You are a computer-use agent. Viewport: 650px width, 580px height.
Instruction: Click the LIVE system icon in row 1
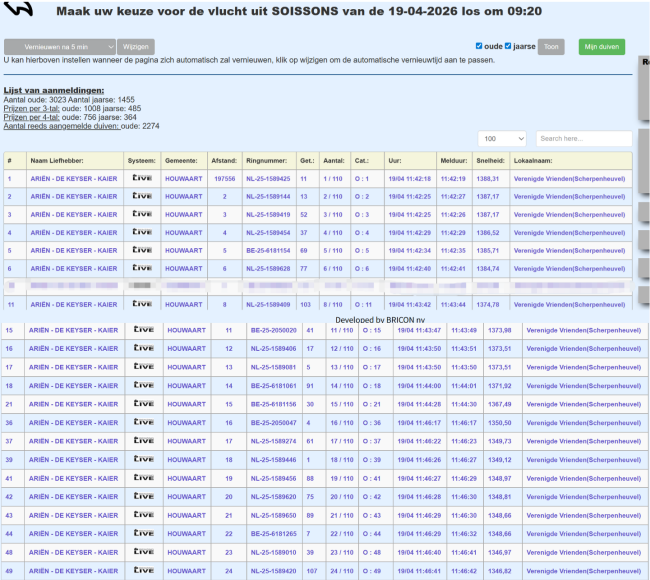[142, 179]
